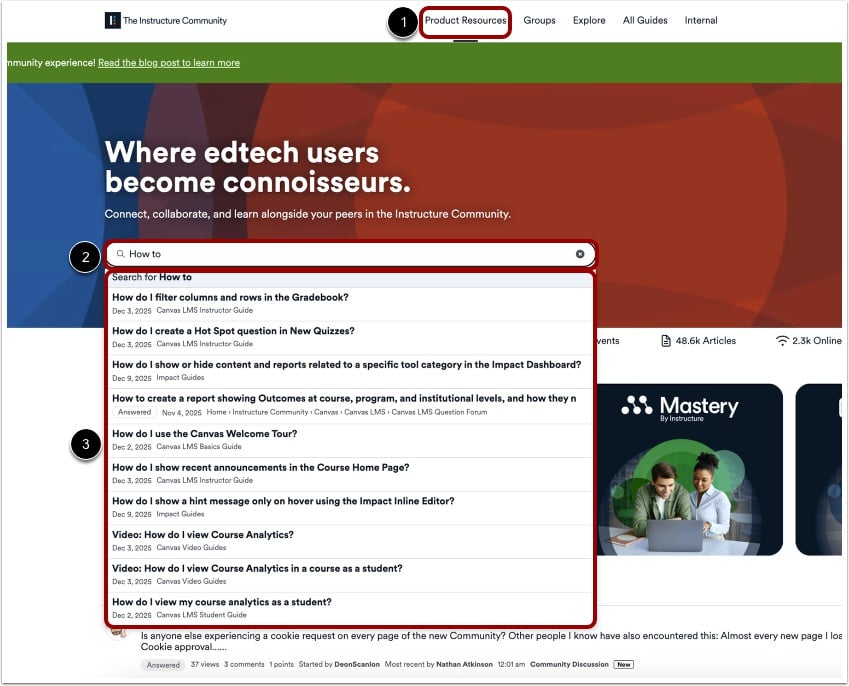
Task: Open the Mastery by Instructure card
Action: [689, 469]
